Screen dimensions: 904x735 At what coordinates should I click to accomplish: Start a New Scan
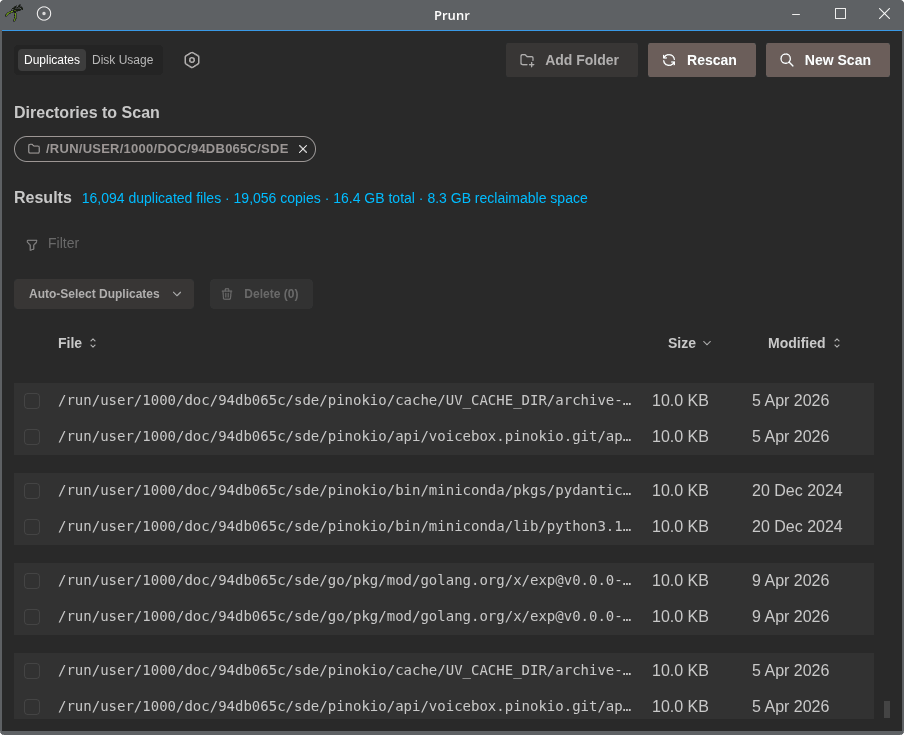point(827,60)
